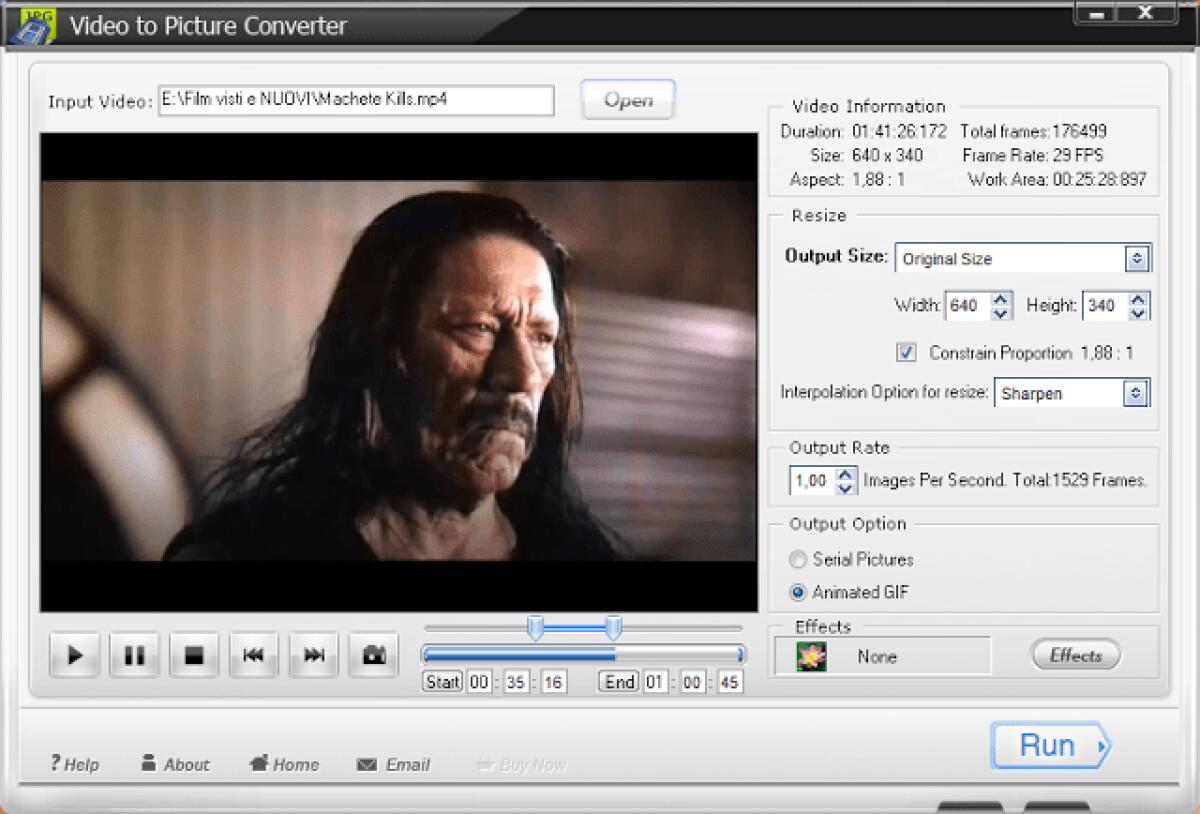Skip to the next frame
Viewport: 1200px width, 814px height.
pos(313,655)
